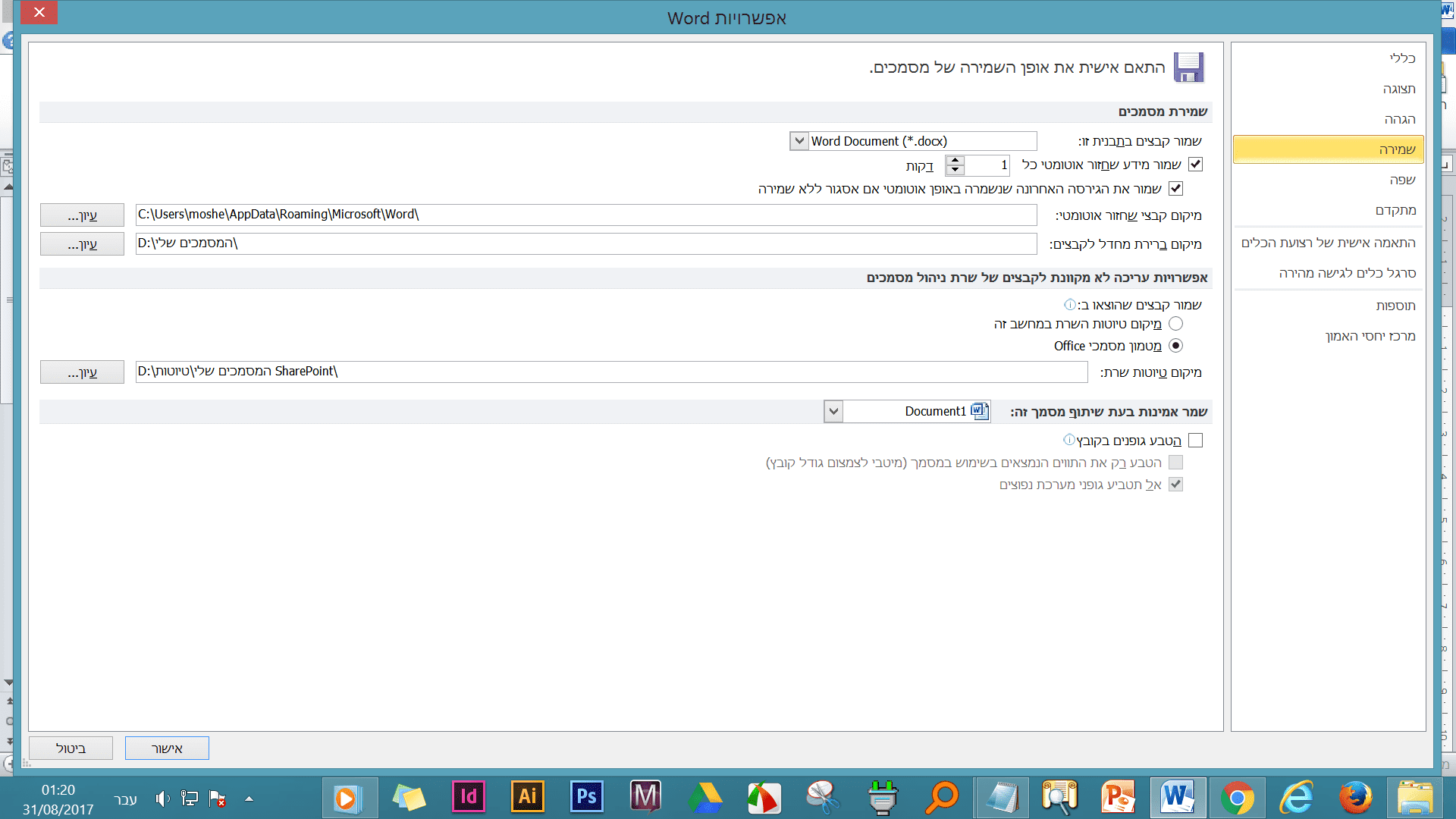Click the volume speaker tray icon
Screen dimensions: 1456x819
[x=162, y=799]
